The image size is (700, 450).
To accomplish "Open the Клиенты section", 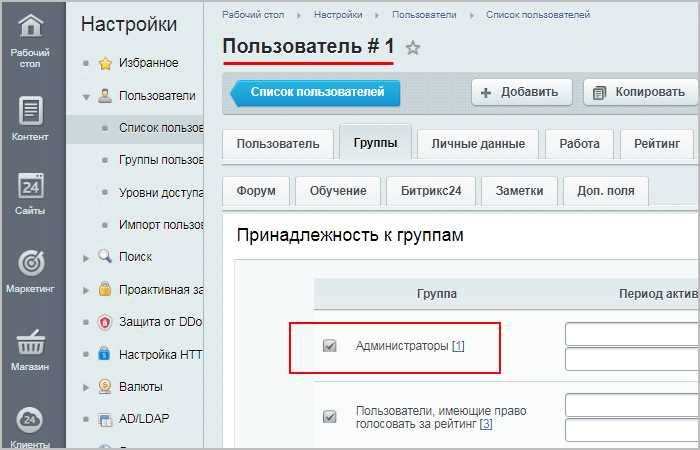I will pyautogui.click(x=30, y=426).
